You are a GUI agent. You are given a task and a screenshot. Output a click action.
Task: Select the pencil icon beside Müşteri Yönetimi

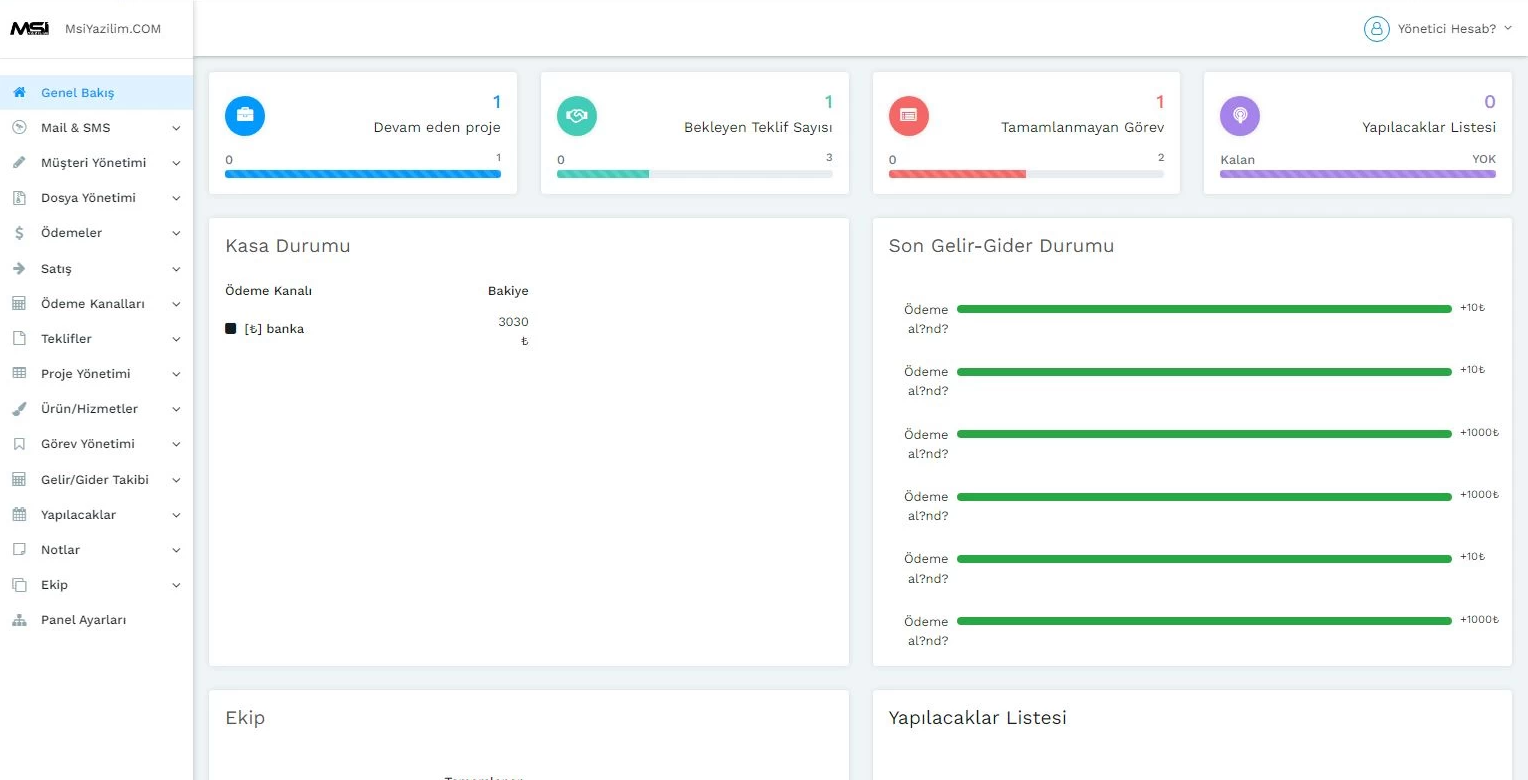18,162
